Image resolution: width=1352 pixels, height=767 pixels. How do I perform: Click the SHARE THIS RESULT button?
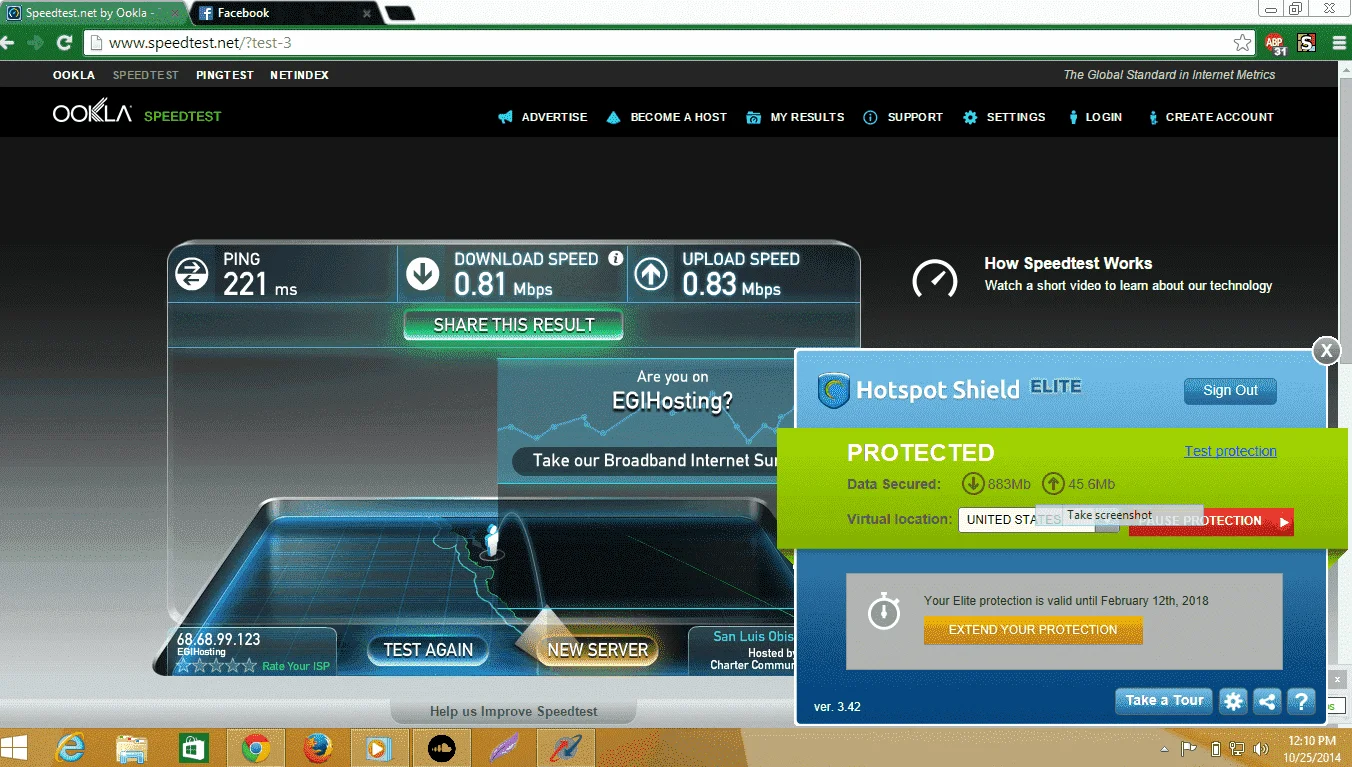[x=513, y=325]
